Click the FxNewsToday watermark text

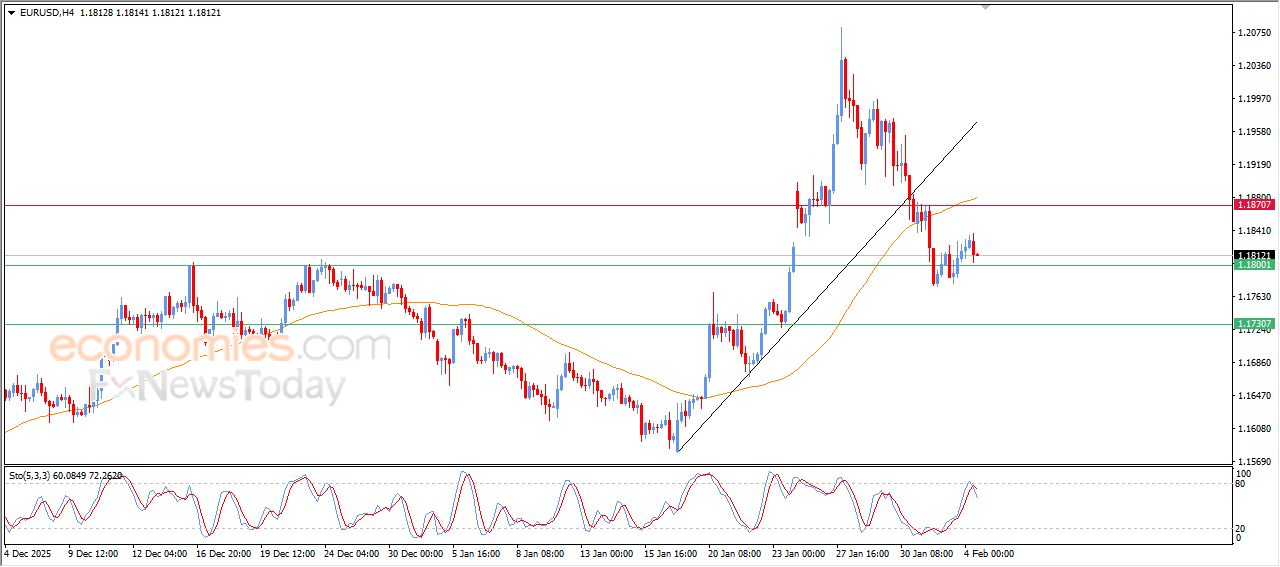[x=218, y=385]
